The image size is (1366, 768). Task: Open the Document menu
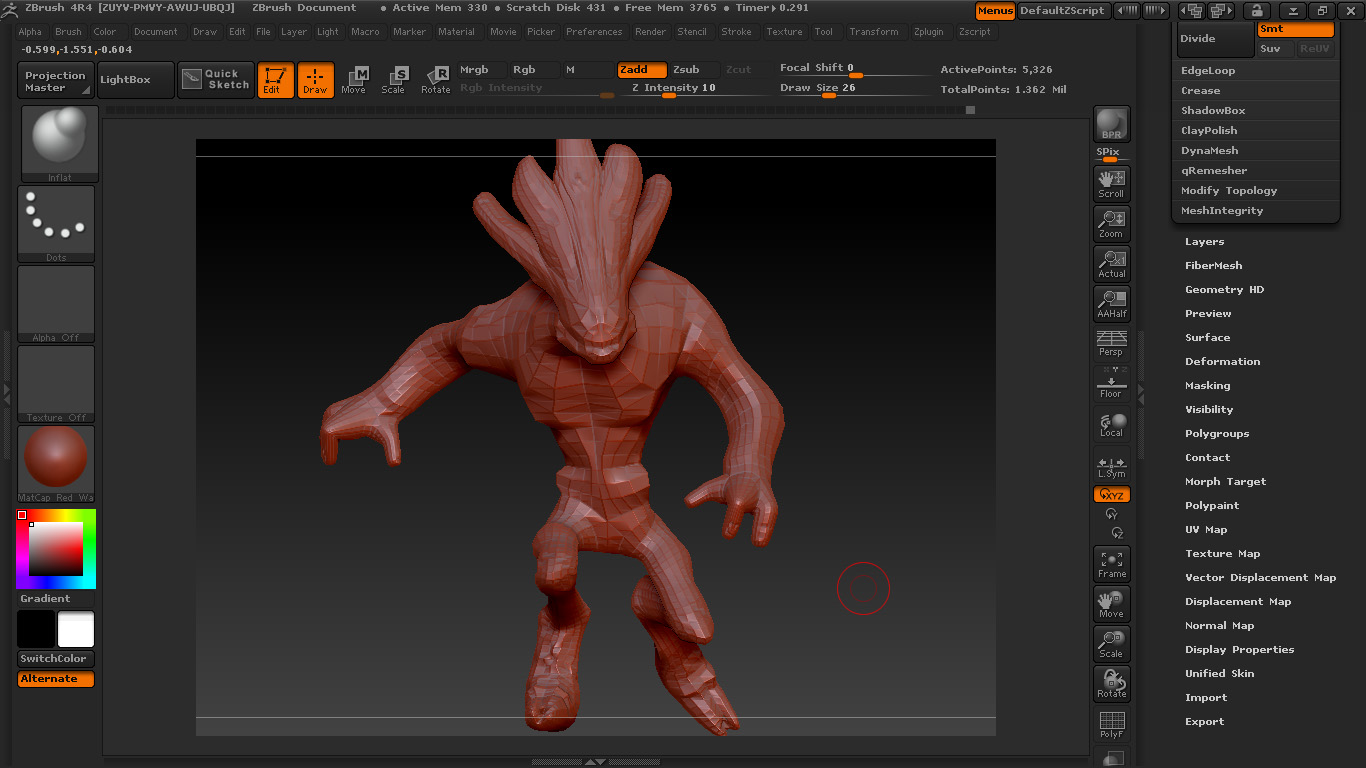pyautogui.click(x=156, y=32)
